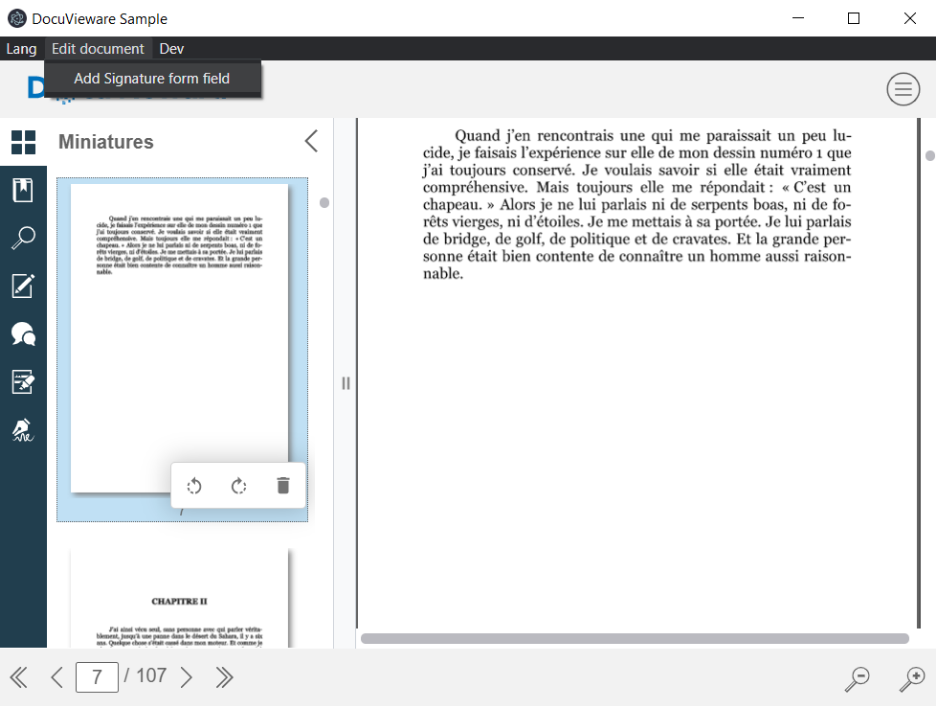Rotate the selected page counterclockwise
936x706 pixels.
coord(194,486)
